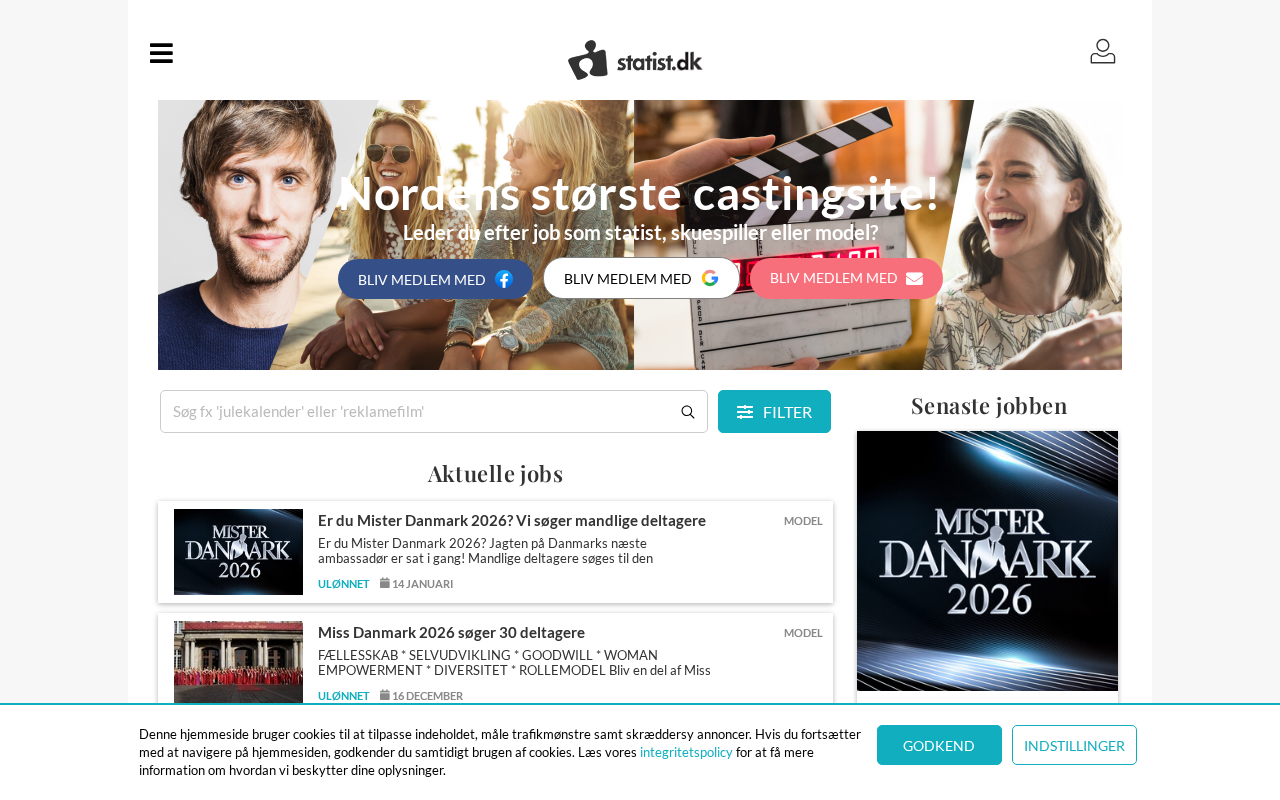The image size is (1280, 800).
Task: Click the statist.dk logo
Action: (635, 60)
